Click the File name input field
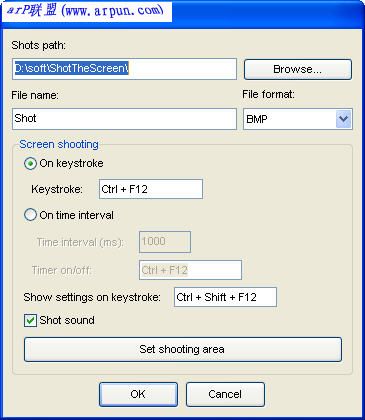 point(124,119)
